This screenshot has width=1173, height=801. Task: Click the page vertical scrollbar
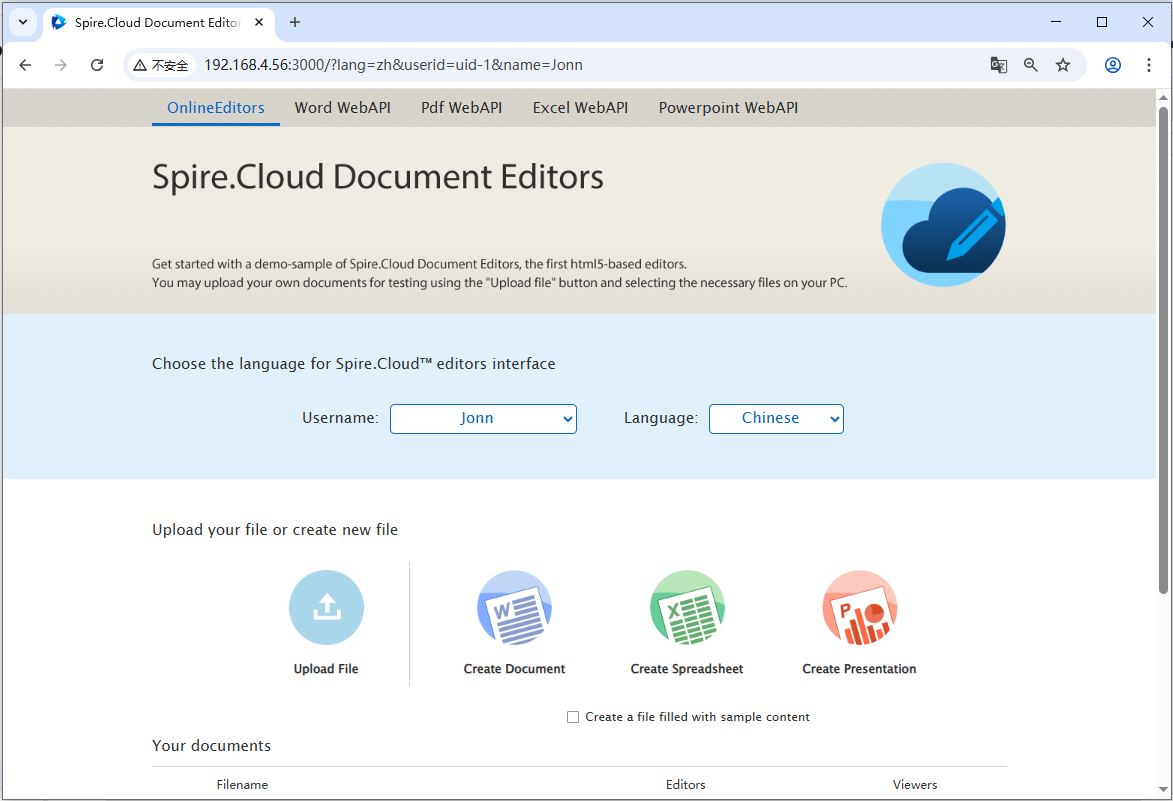(x=1163, y=350)
